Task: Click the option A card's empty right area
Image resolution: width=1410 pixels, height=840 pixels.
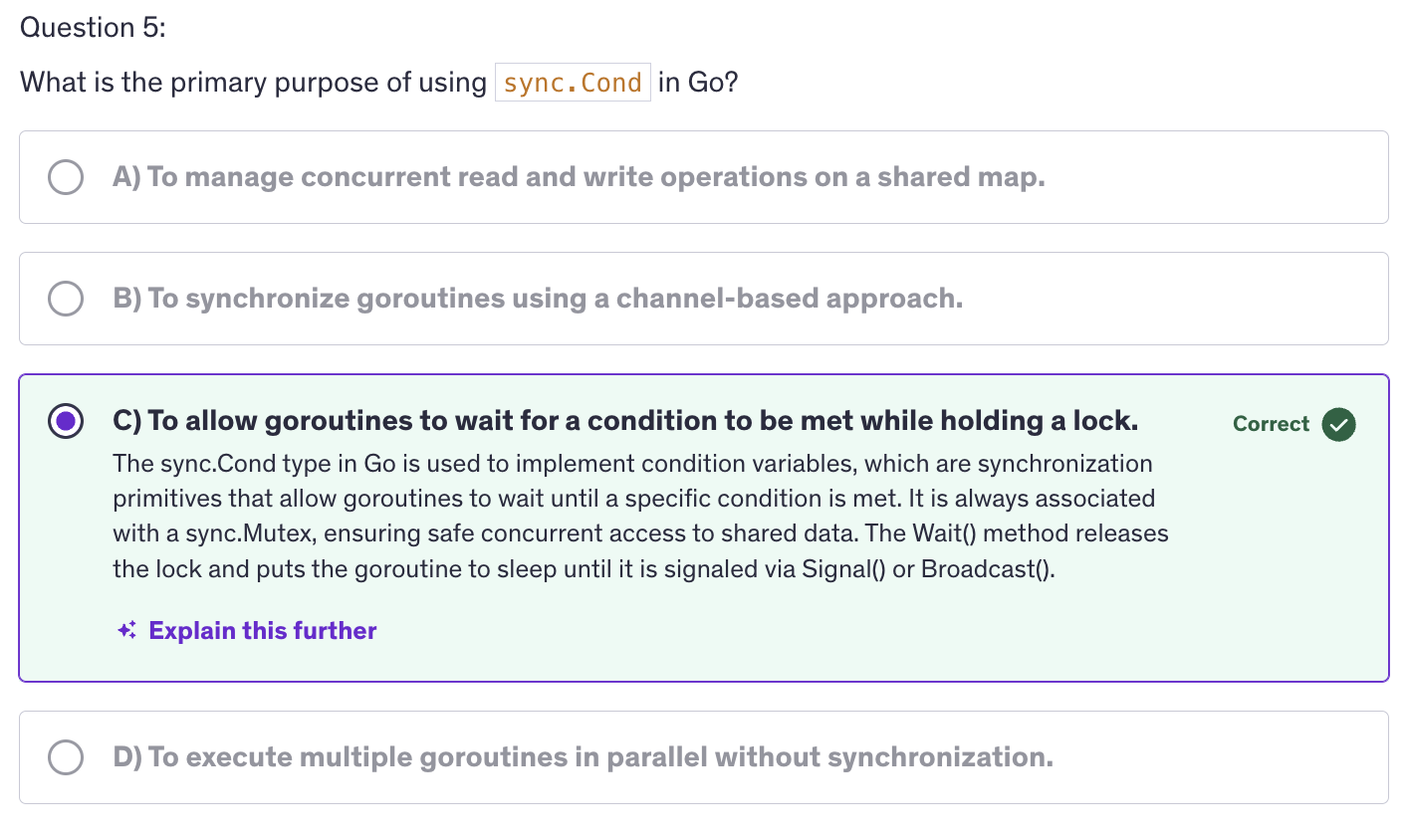Action: tap(1215, 177)
